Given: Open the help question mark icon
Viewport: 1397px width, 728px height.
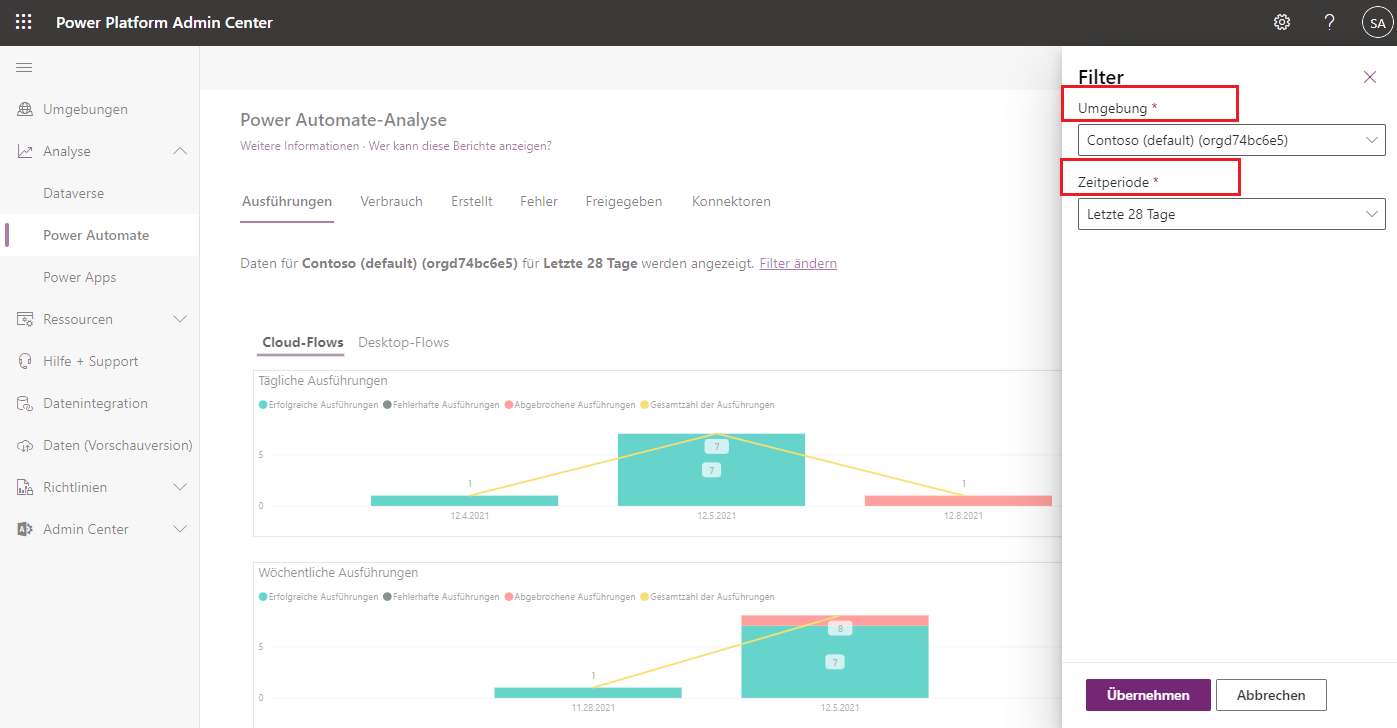Looking at the screenshot, I should tap(1329, 22).
